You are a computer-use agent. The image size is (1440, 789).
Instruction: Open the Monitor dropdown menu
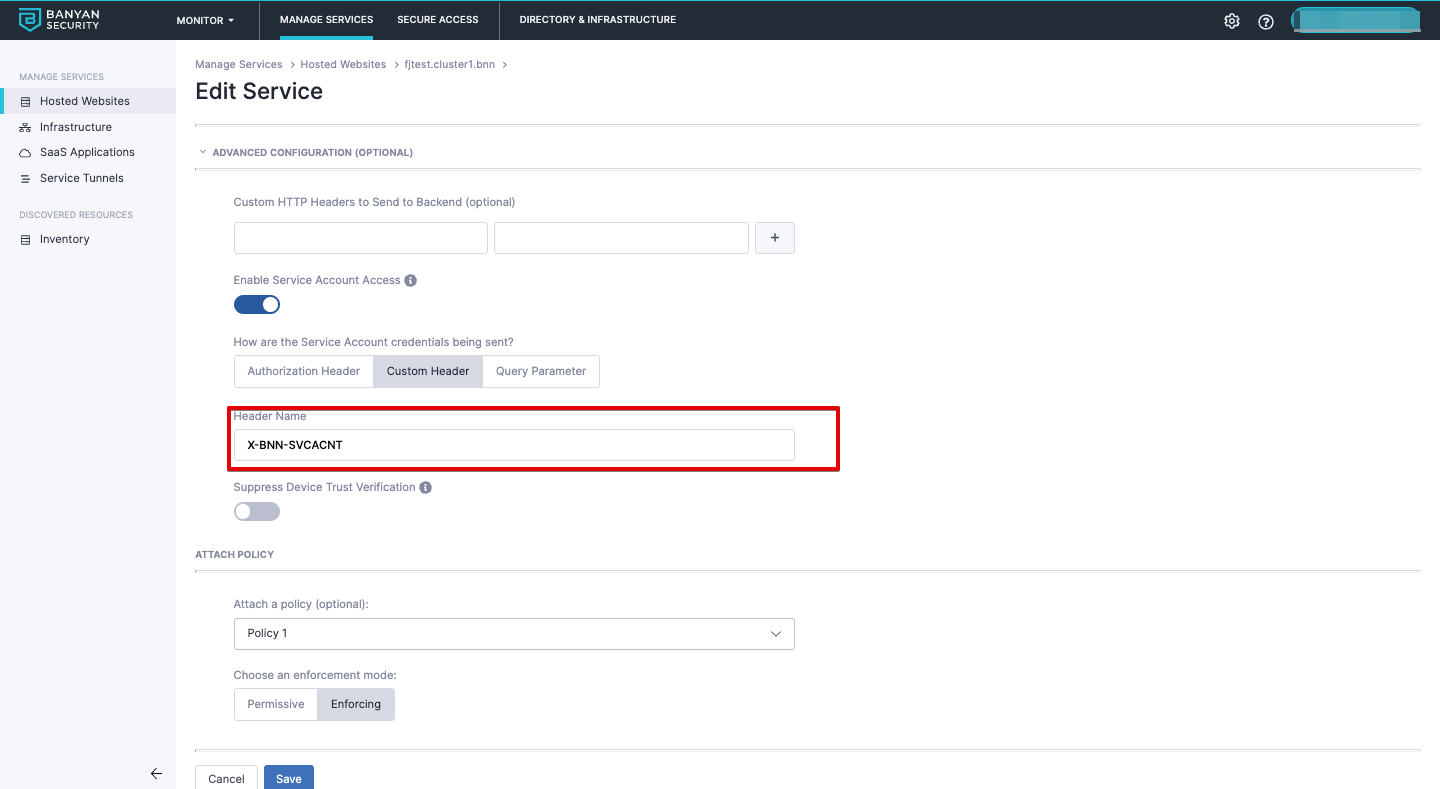point(205,20)
